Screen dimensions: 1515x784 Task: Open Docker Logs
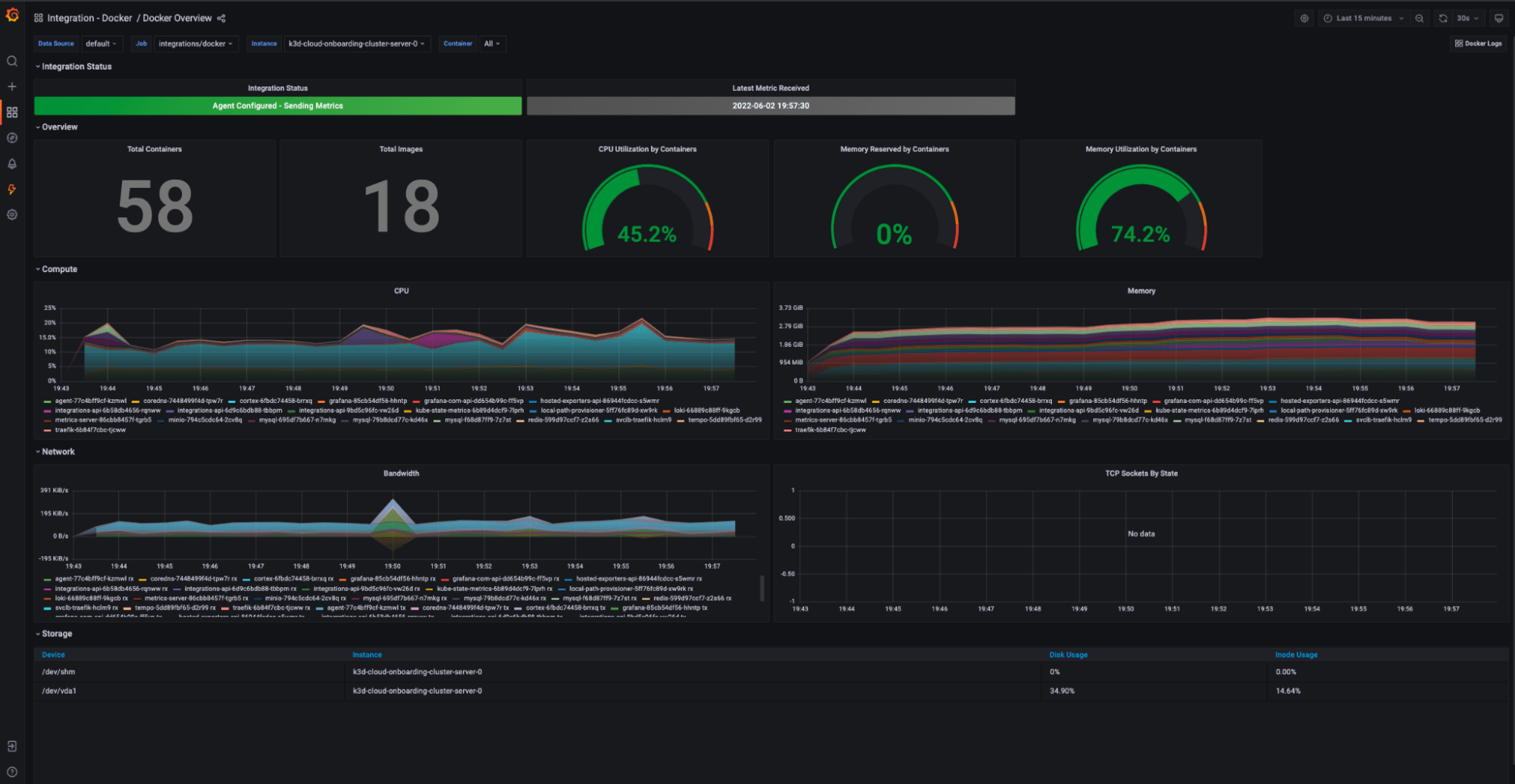[x=1478, y=43]
